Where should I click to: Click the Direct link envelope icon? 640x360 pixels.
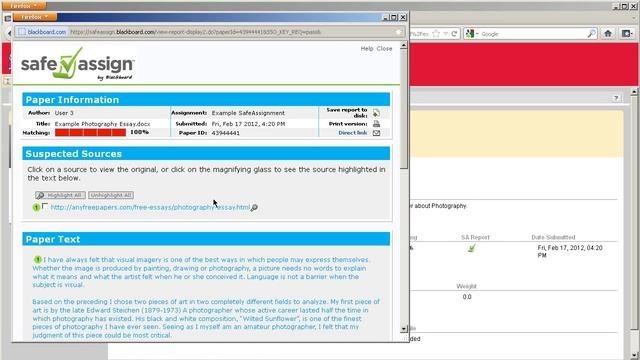click(x=376, y=133)
